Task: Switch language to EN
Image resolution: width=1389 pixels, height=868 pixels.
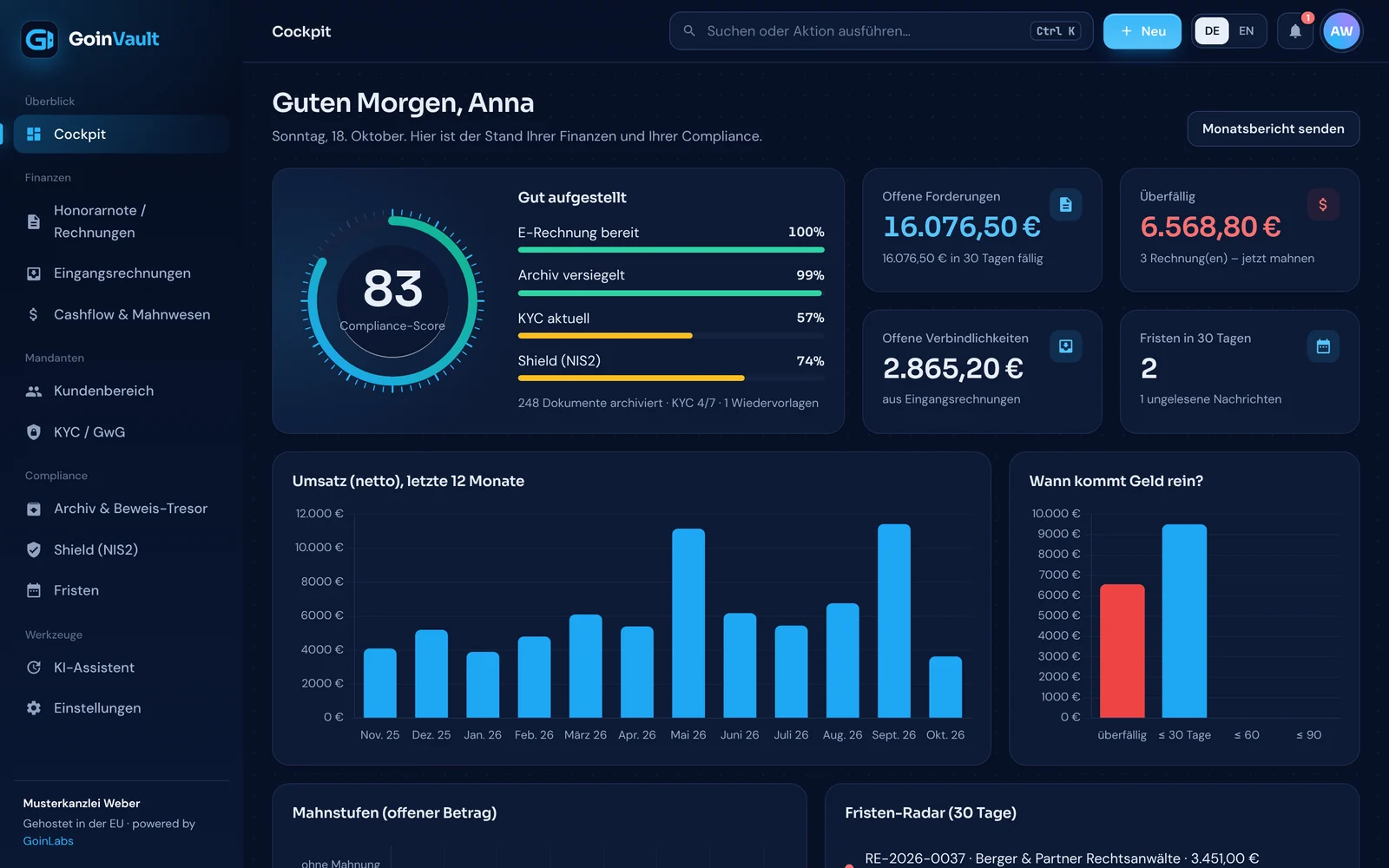Action: tap(1246, 31)
